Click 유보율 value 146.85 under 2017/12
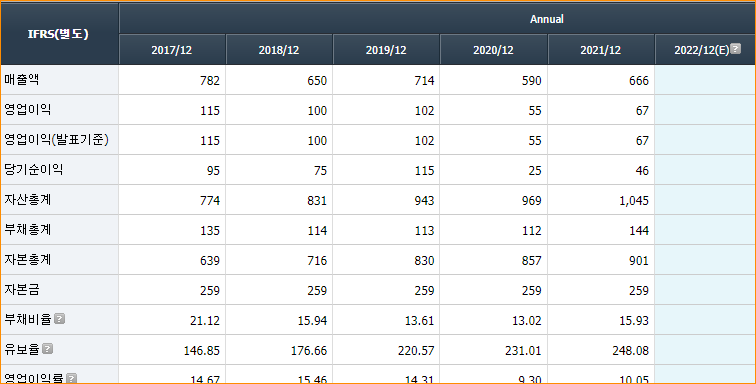Image resolution: width=756 pixels, height=384 pixels. 202,350
